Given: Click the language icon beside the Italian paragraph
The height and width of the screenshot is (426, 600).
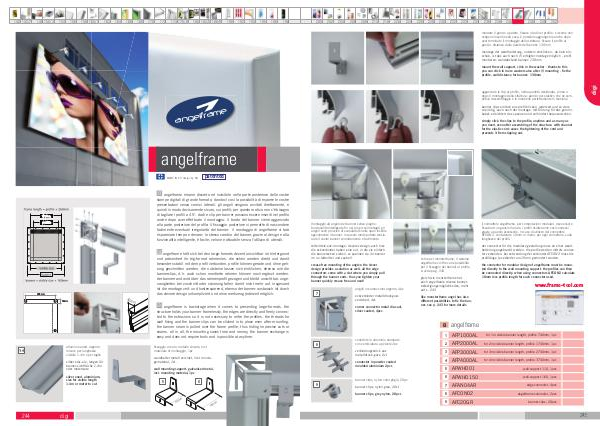Looking at the screenshot, I should [x=159, y=194].
